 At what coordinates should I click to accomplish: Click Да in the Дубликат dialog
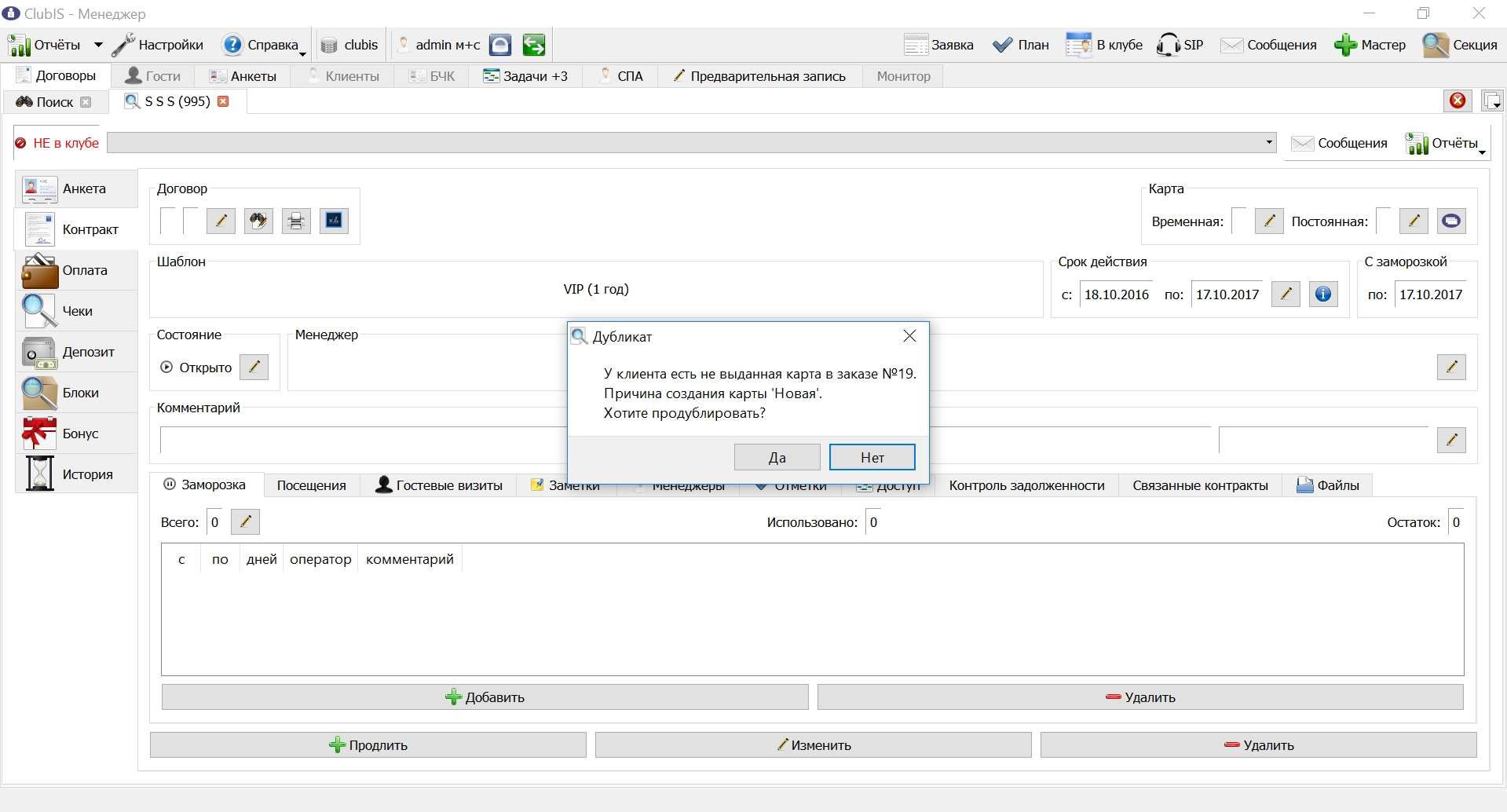(777, 457)
